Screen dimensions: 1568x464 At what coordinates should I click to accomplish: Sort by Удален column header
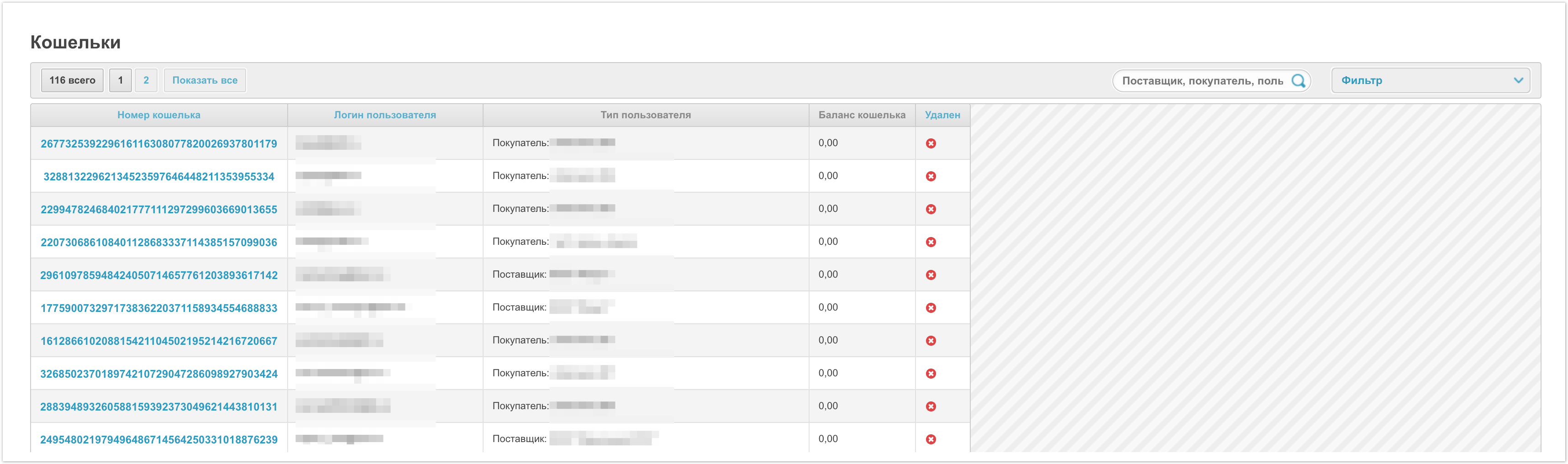pos(942,115)
